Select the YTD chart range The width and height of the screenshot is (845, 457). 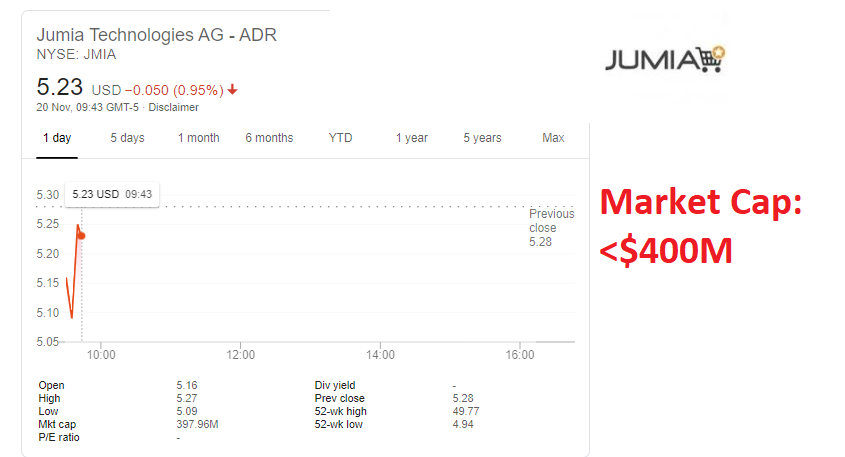coord(340,138)
